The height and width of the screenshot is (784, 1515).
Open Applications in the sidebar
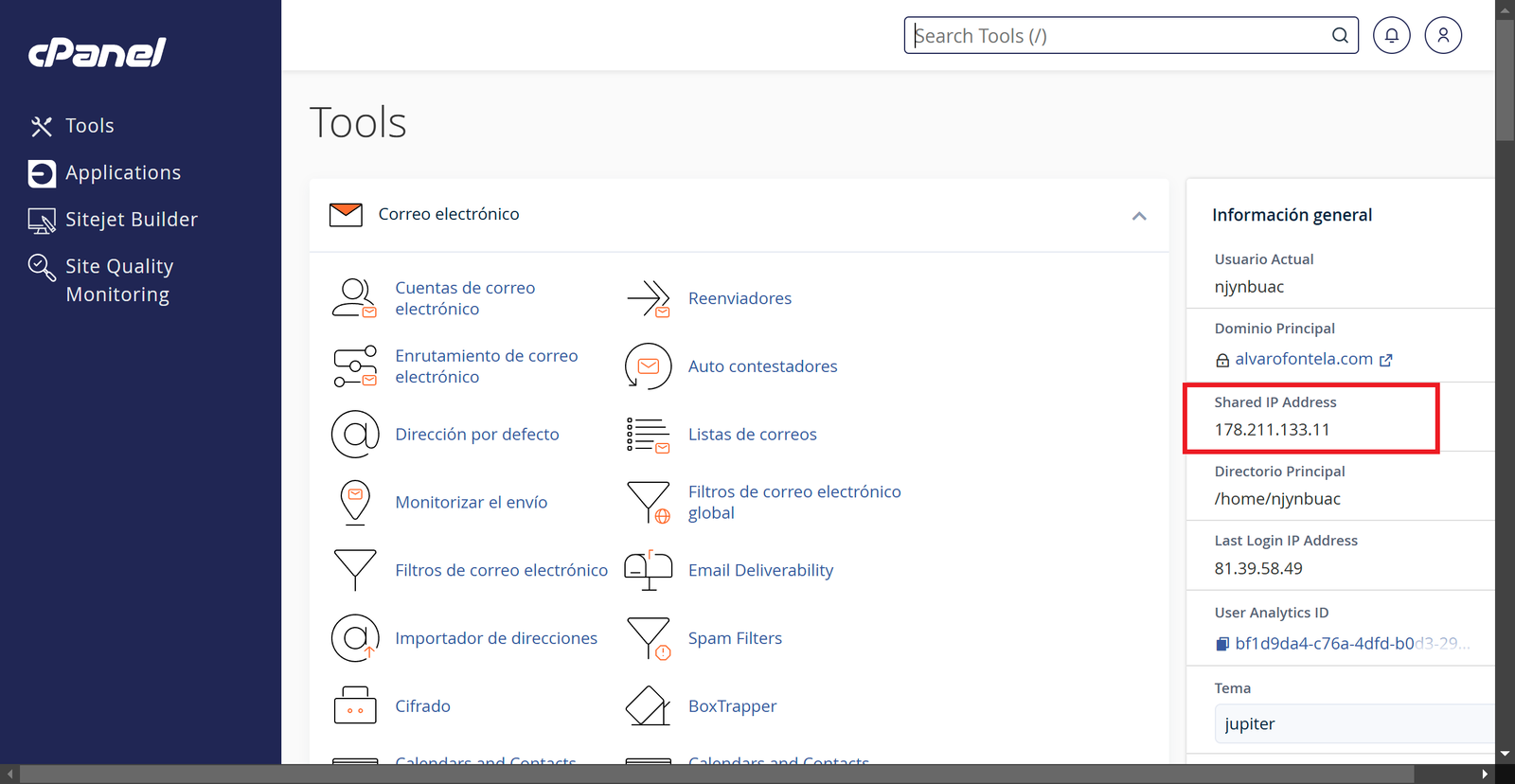coord(123,173)
